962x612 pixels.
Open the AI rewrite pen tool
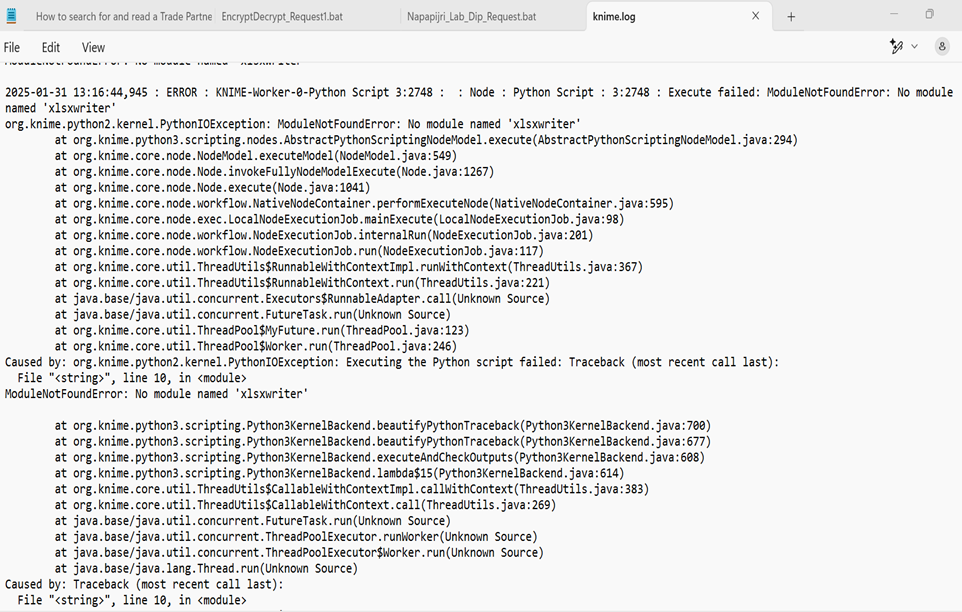click(x=896, y=46)
